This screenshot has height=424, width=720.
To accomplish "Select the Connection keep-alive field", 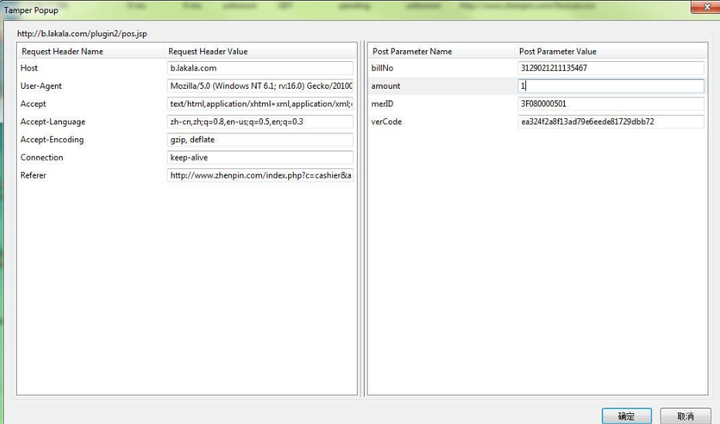I will [260, 158].
